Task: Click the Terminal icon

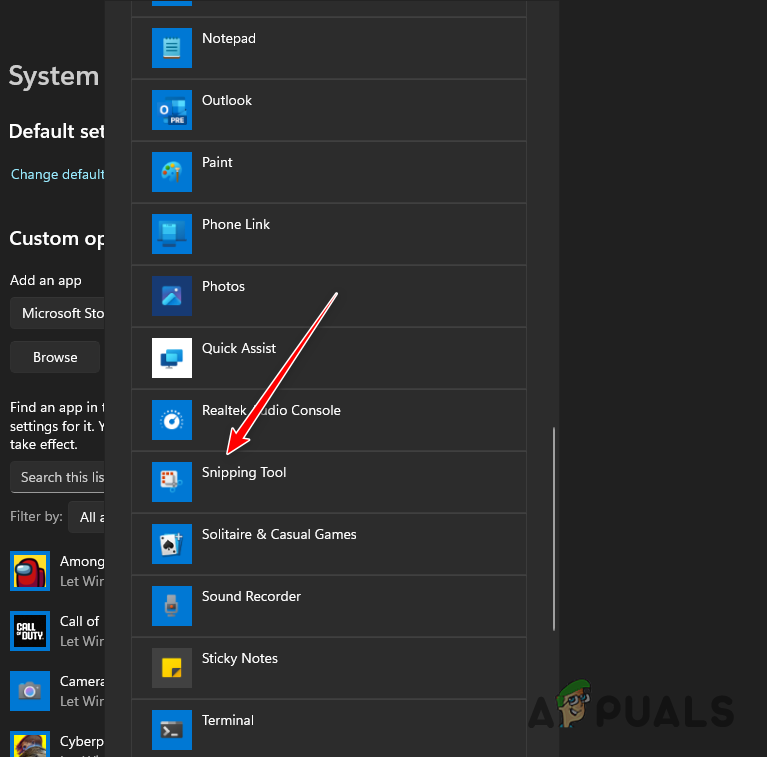Action: [172, 730]
